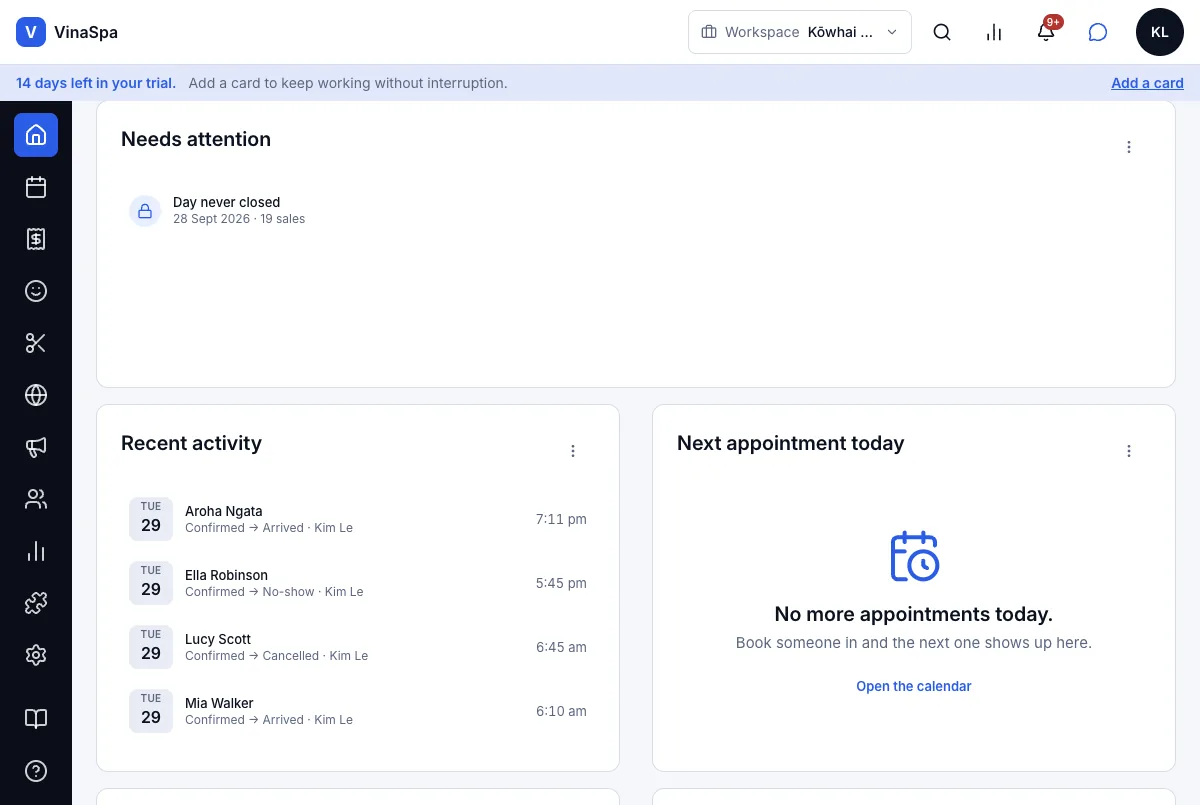This screenshot has height=805, width=1200.
Task: Open the Online booking globe icon
Action: (36, 395)
